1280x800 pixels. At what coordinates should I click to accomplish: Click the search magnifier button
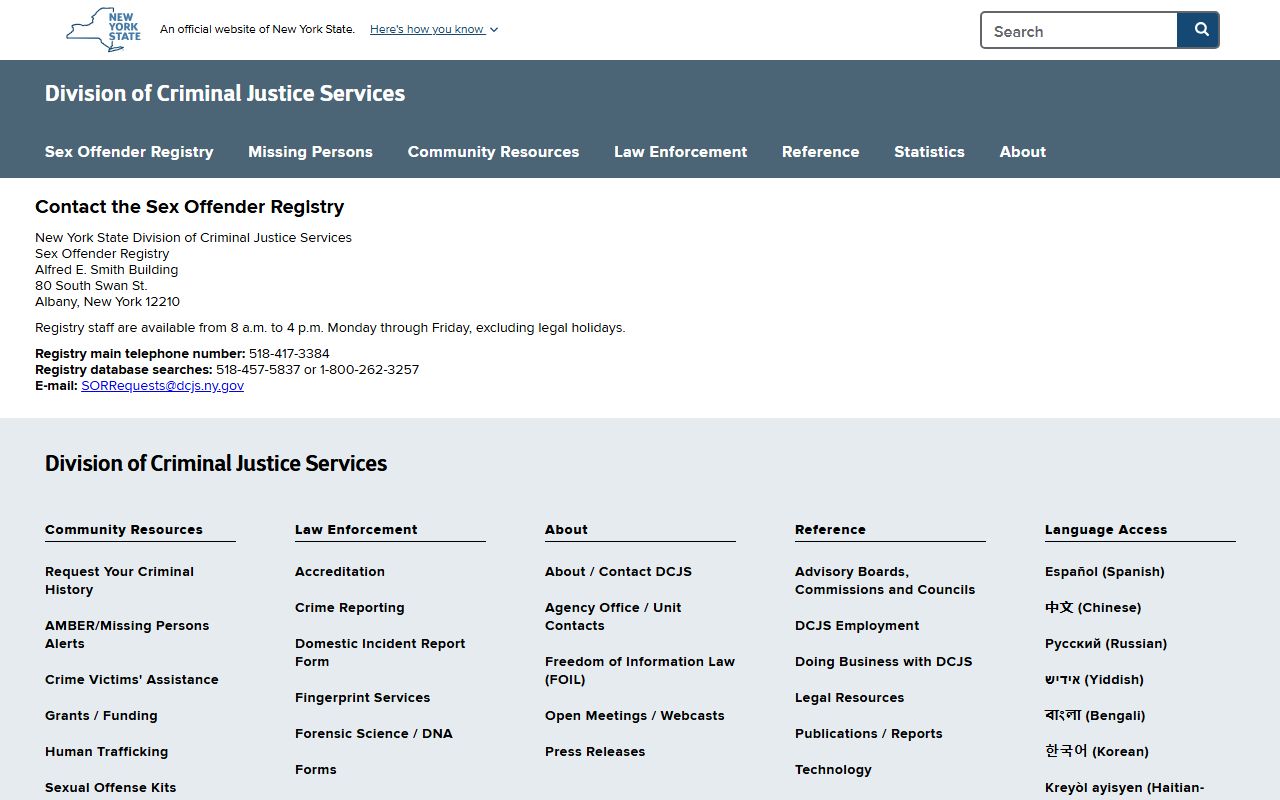coord(1198,30)
